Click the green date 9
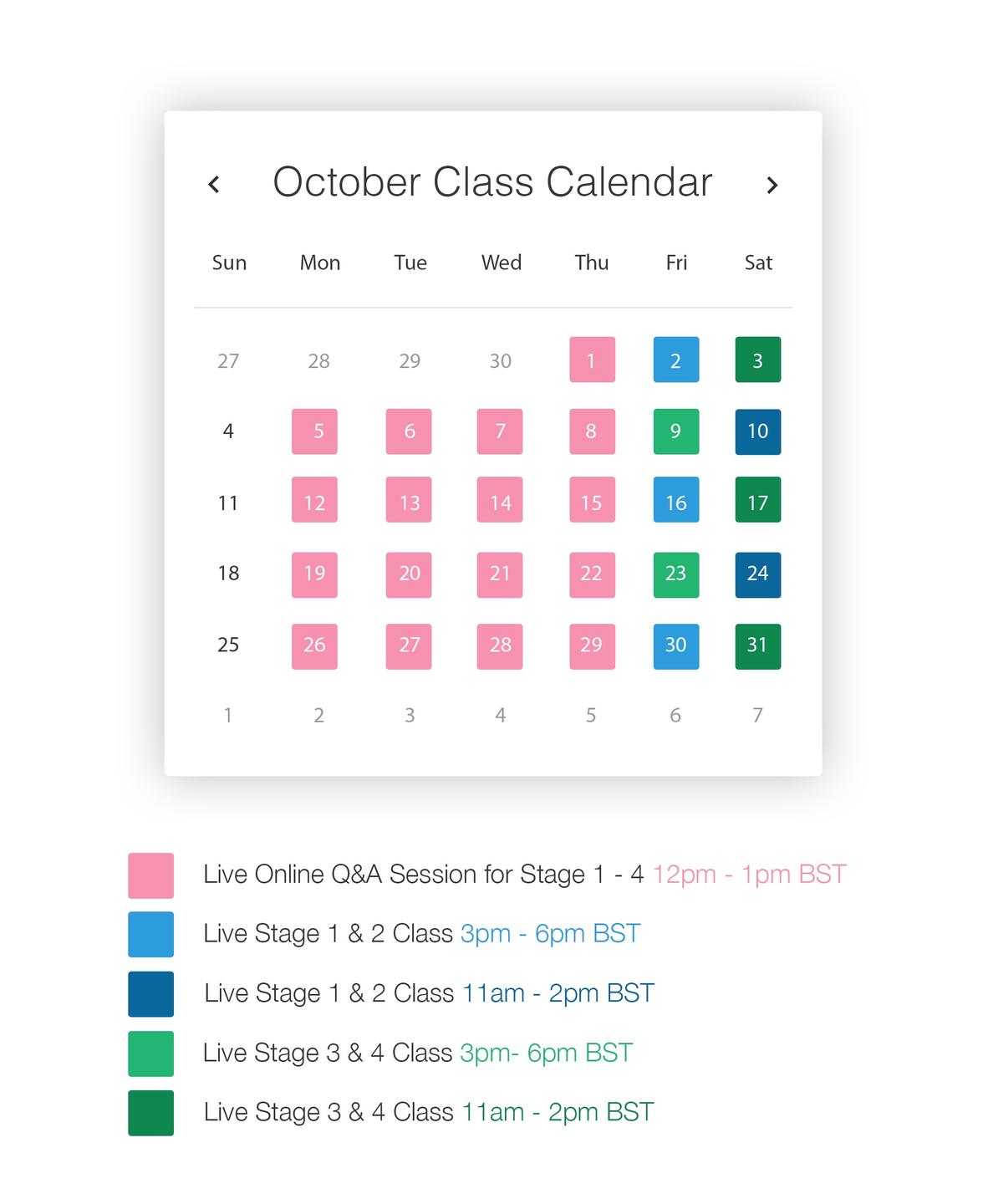Image resolution: width=988 pixels, height=1204 pixels. tap(675, 431)
